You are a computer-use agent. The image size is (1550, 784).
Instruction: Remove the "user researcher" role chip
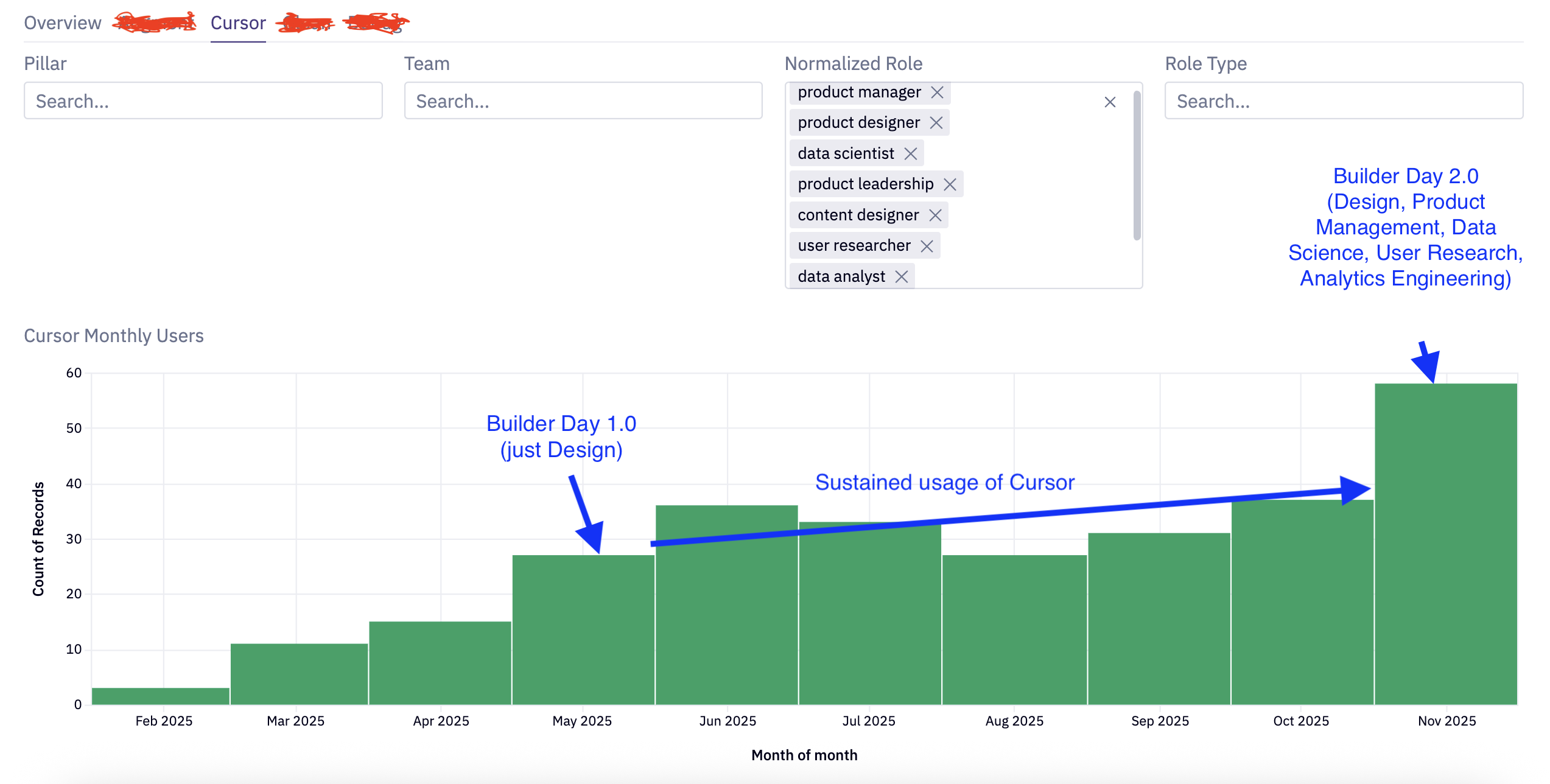tap(928, 245)
